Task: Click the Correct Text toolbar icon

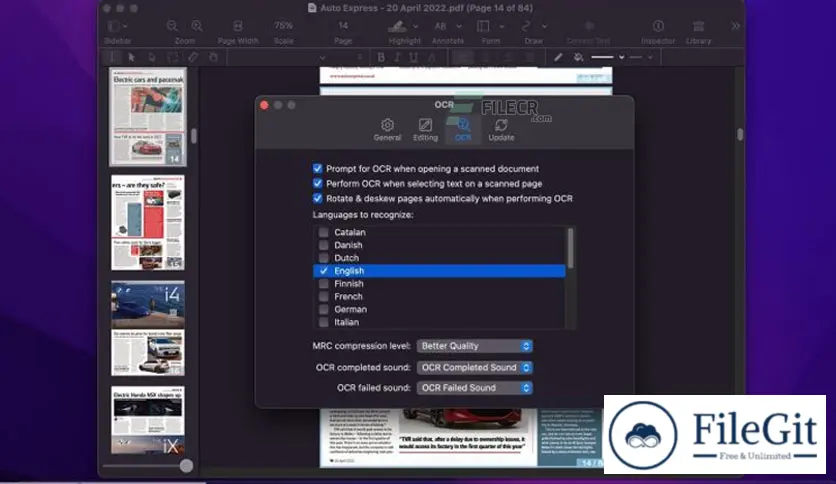Action: [589, 26]
